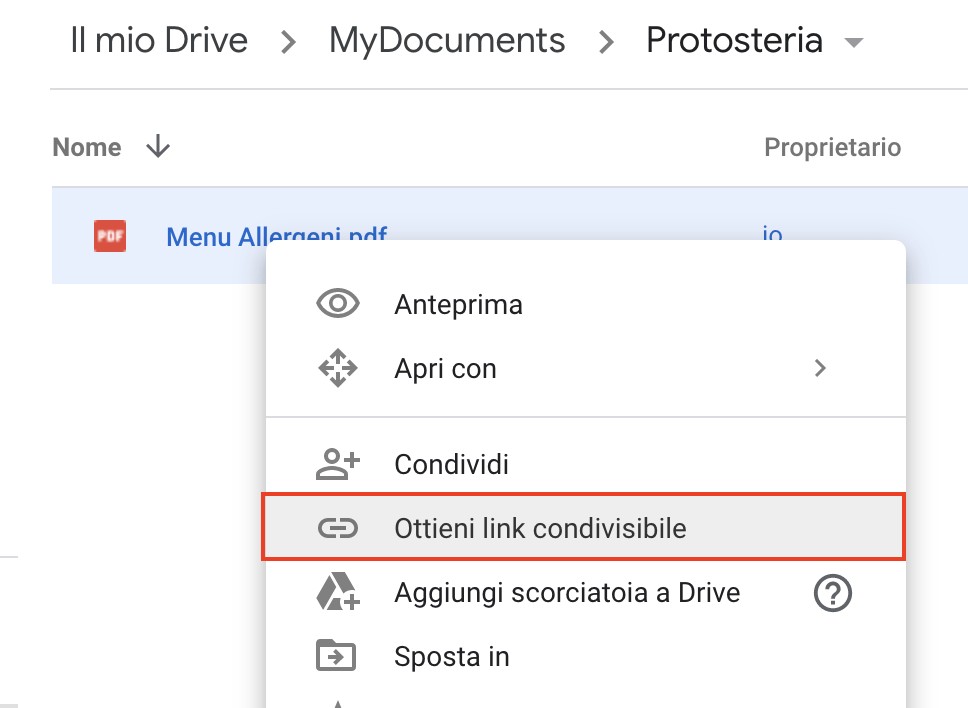The width and height of the screenshot is (968, 708).
Task: Click the Drive shortcut plus icon
Action: 338,591
